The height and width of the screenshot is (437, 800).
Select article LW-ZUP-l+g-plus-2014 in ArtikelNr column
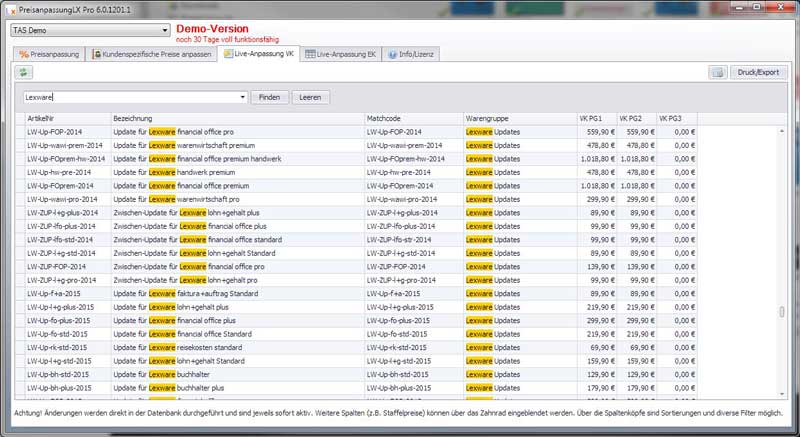click(x=62, y=213)
